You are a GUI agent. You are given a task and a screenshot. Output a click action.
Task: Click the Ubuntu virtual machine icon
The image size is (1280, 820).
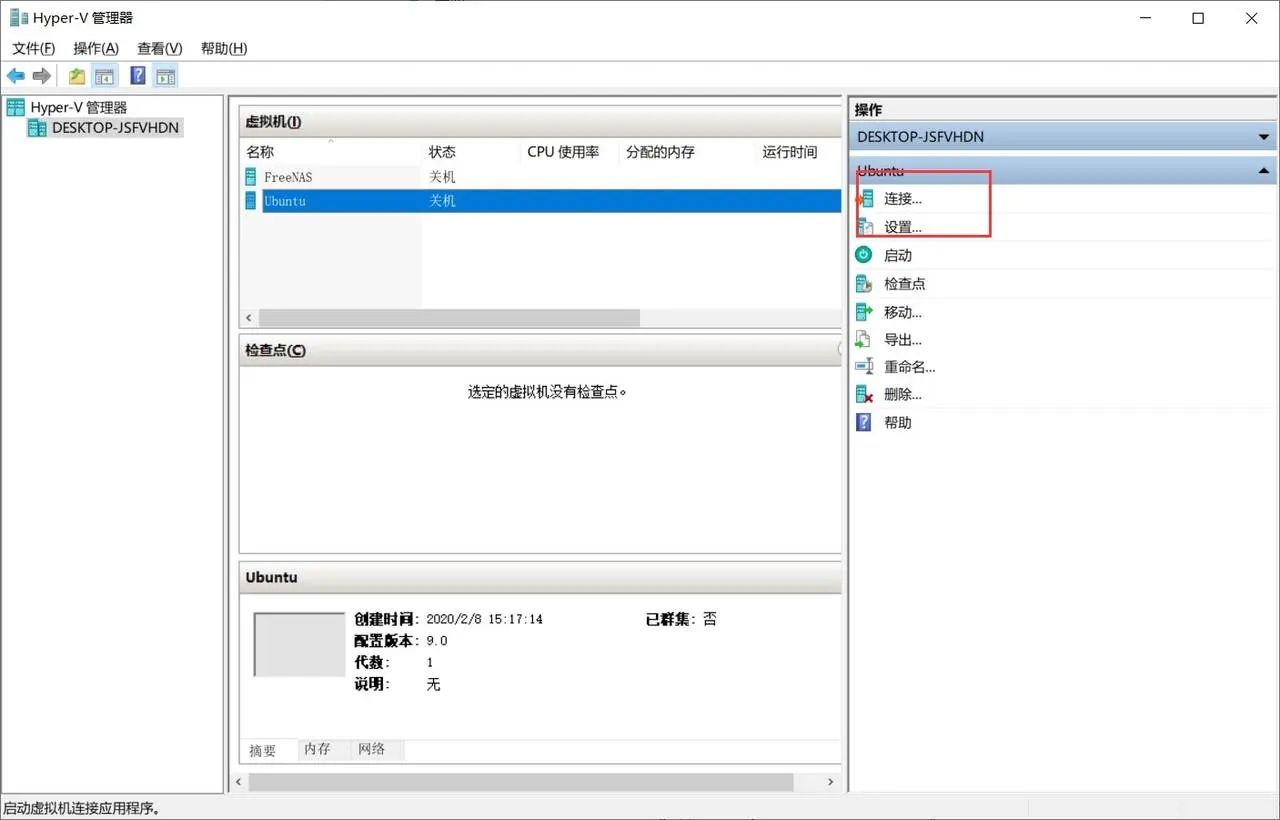click(x=251, y=201)
